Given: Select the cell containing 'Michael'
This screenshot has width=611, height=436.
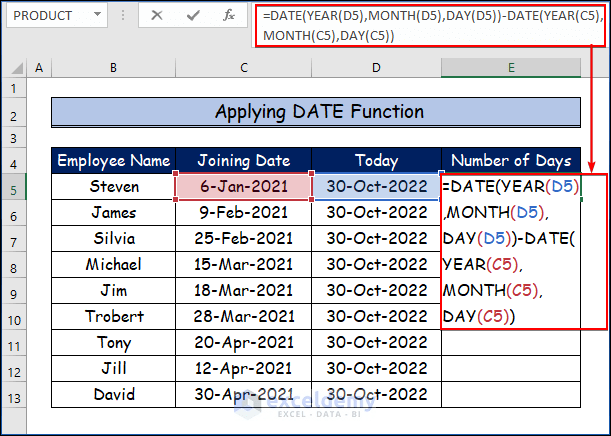Looking at the screenshot, I should tap(113, 265).
